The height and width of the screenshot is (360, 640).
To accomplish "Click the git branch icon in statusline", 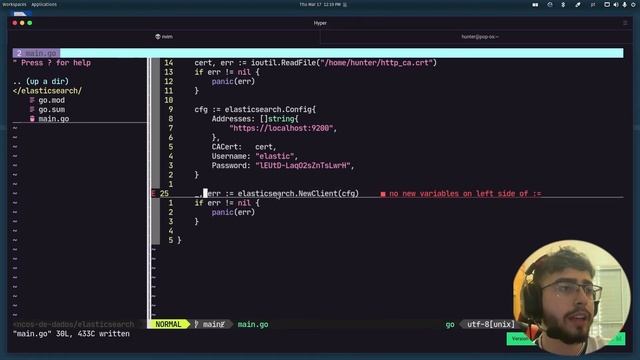I will click(197, 324).
